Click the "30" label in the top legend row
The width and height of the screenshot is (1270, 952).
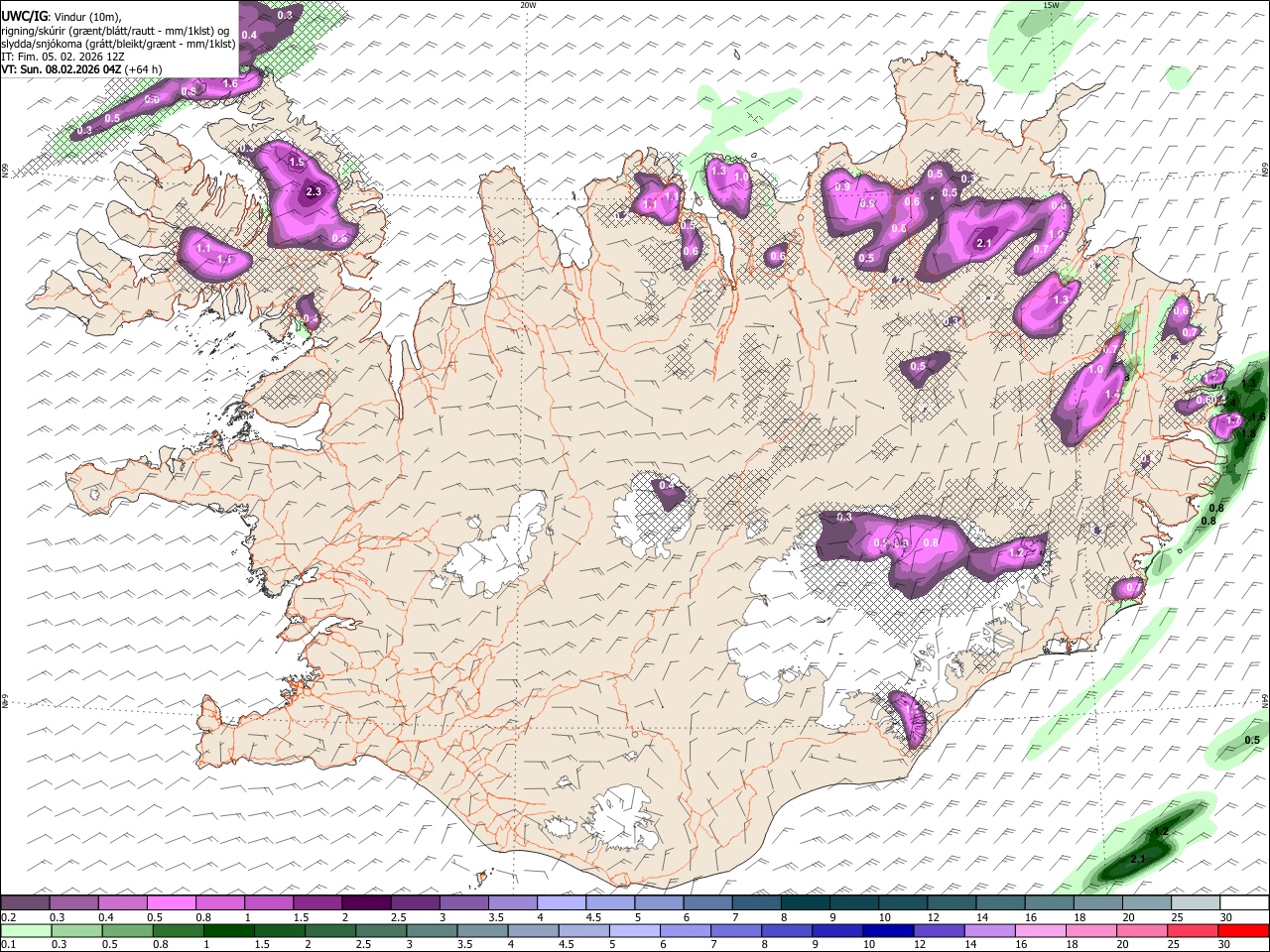click(1226, 917)
